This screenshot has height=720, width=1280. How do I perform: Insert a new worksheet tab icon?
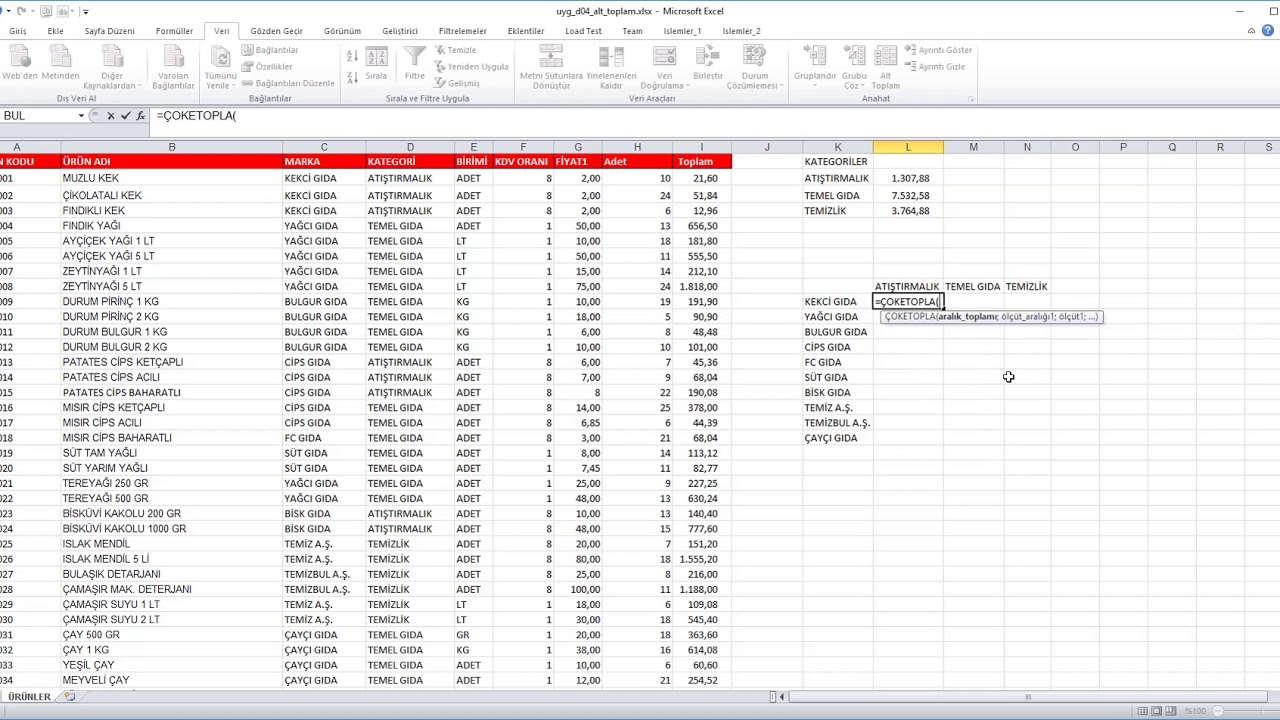tap(69, 697)
